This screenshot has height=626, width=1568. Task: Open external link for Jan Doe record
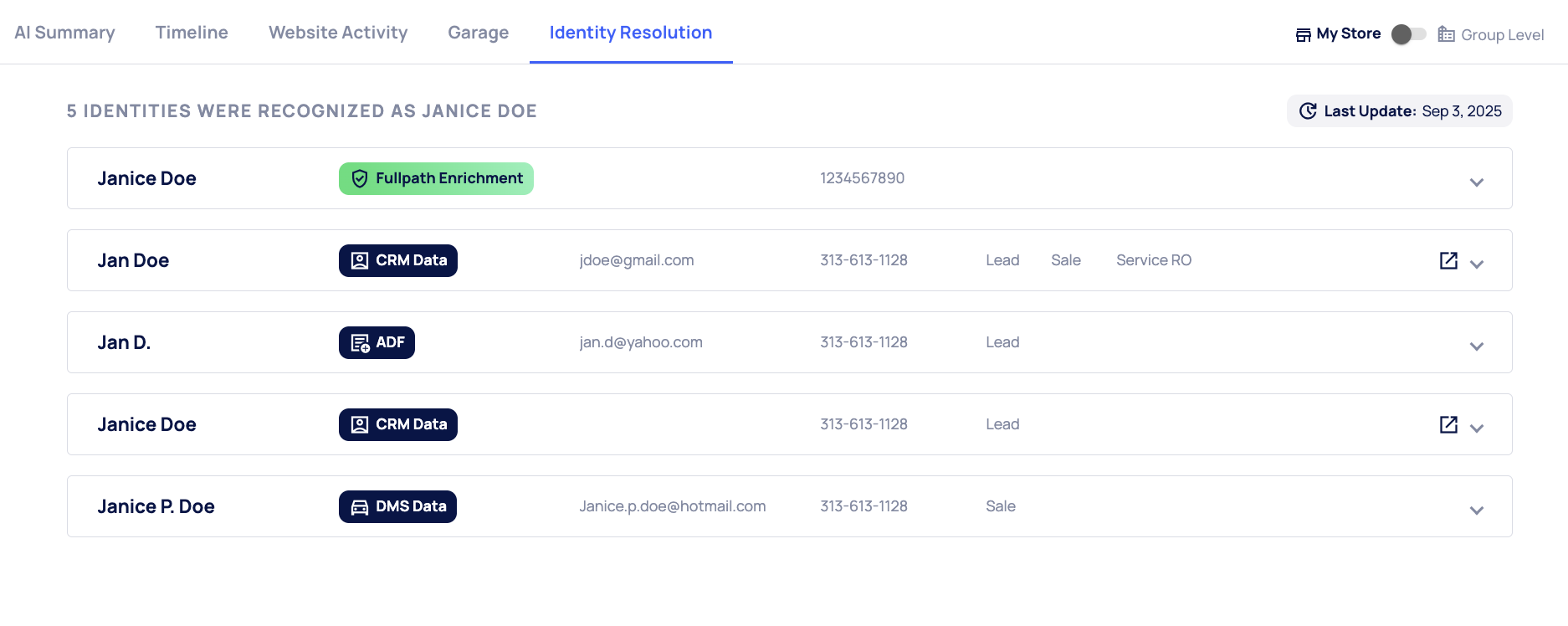click(x=1448, y=260)
